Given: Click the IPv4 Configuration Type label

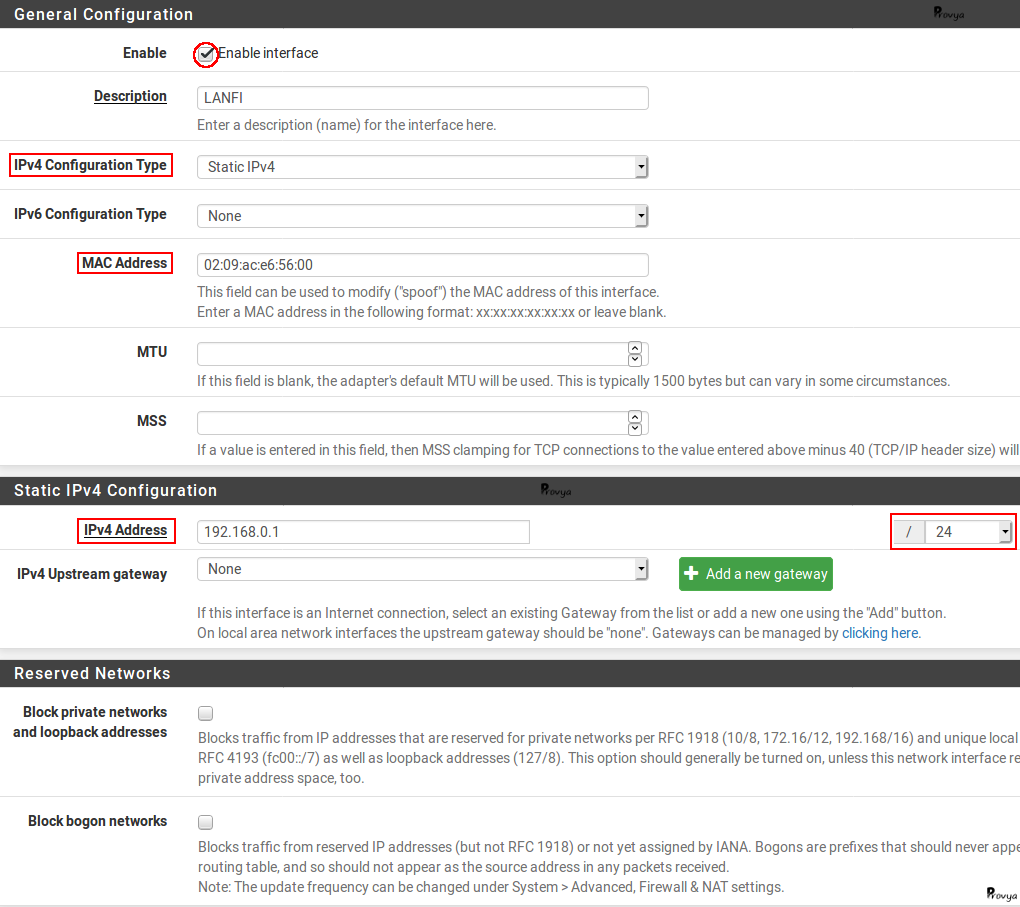Looking at the screenshot, I should click(x=90, y=165).
